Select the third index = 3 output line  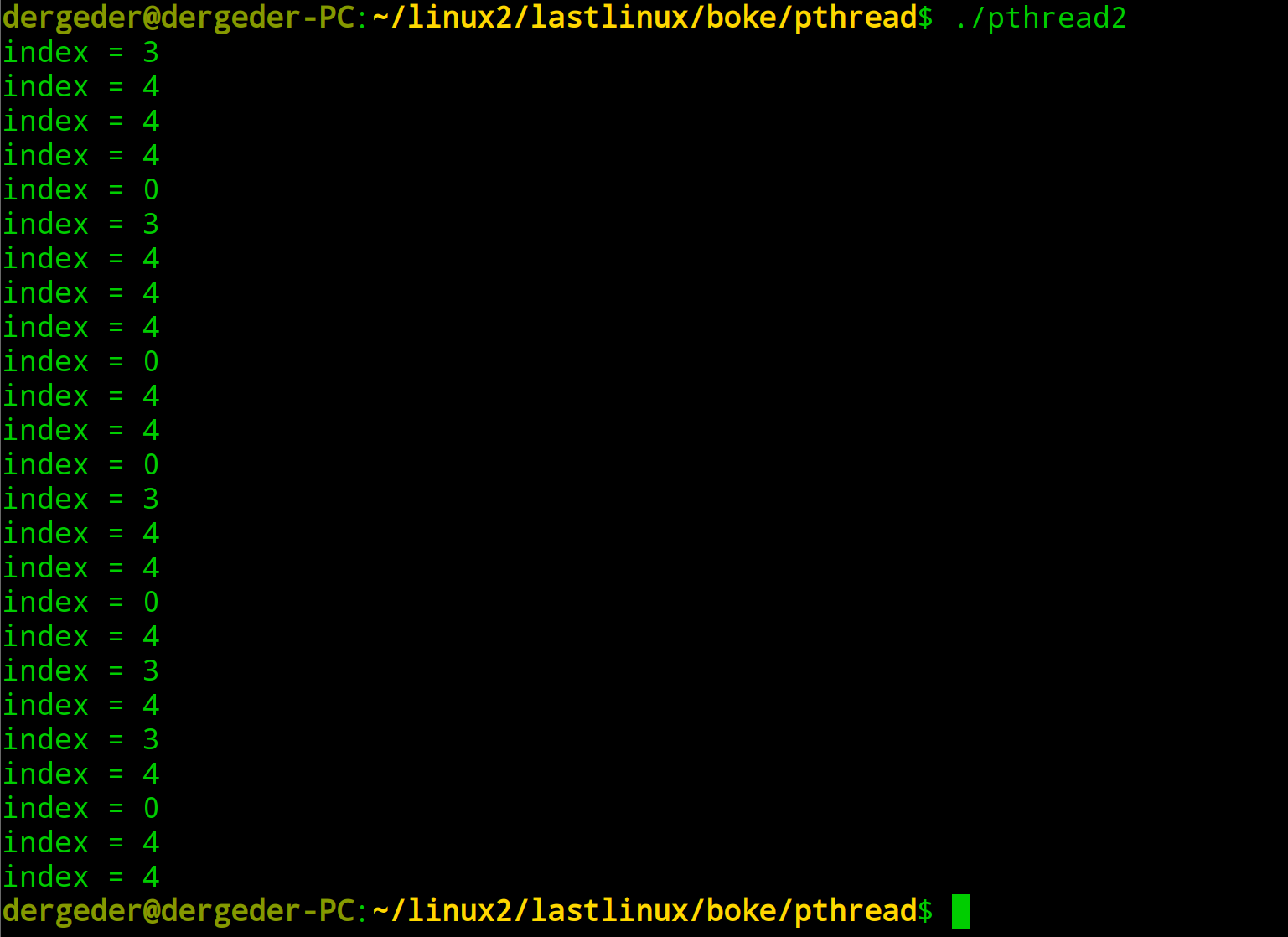click(80, 500)
